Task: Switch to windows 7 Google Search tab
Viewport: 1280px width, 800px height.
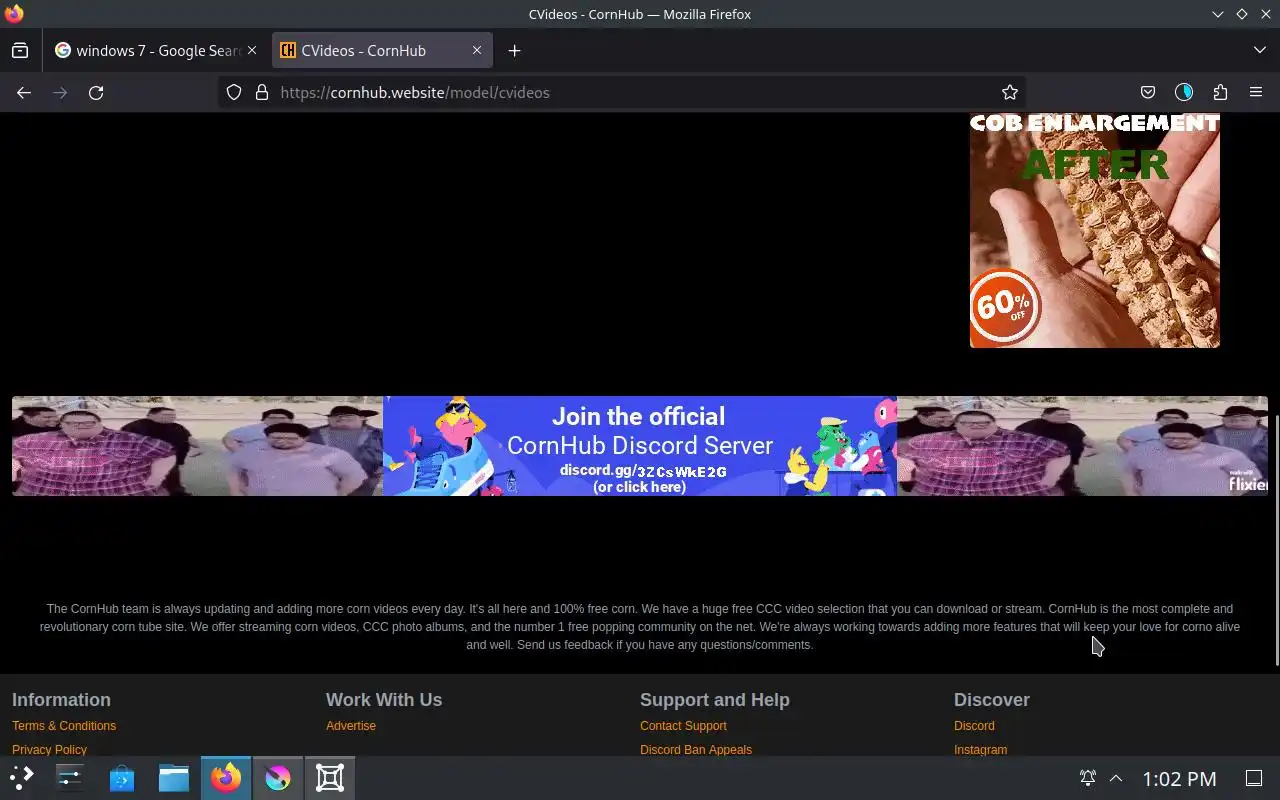Action: point(157,50)
